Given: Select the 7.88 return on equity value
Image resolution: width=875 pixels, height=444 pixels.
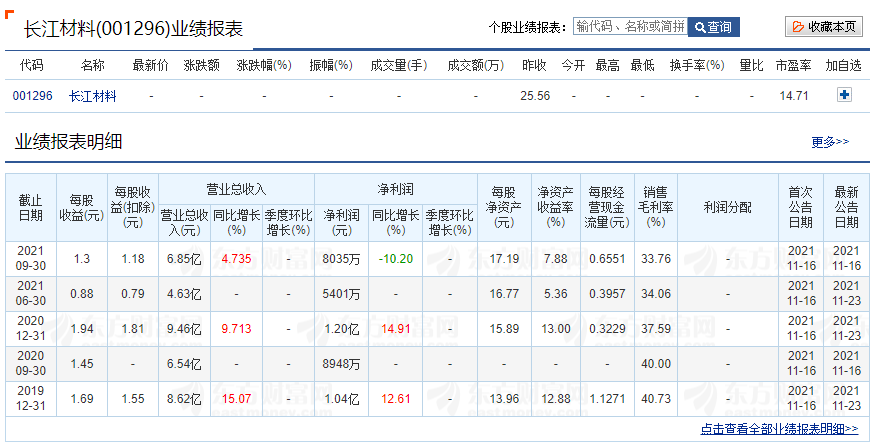Looking at the screenshot, I should click(555, 259).
